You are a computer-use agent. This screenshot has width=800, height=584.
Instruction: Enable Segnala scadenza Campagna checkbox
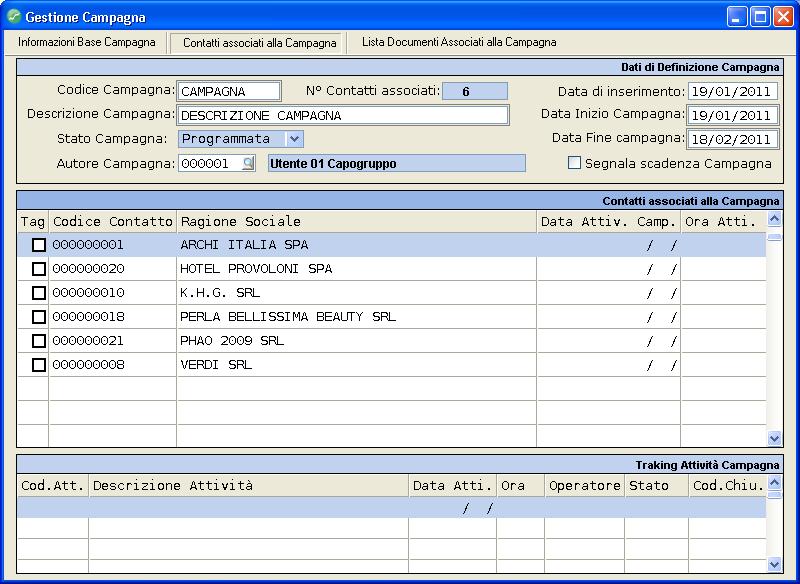(x=574, y=163)
